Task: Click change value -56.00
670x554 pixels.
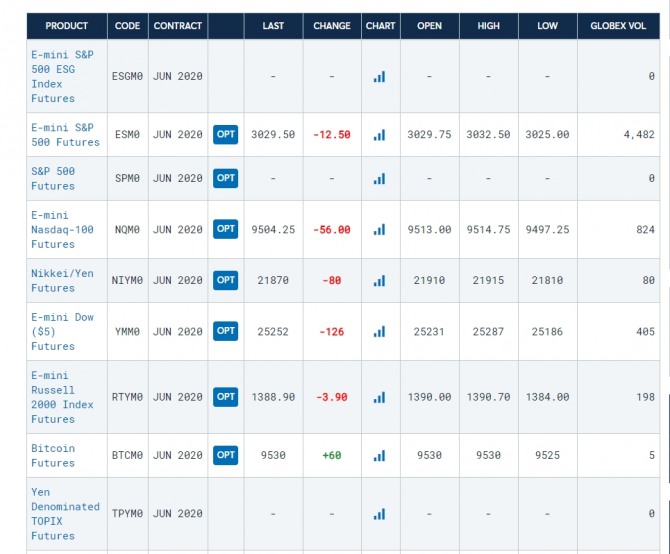Action: (332, 230)
